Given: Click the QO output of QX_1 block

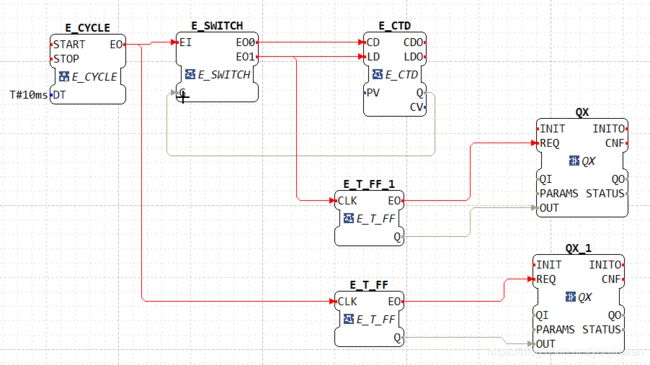Looking at the screenshot, I should [x=615, y=315].
